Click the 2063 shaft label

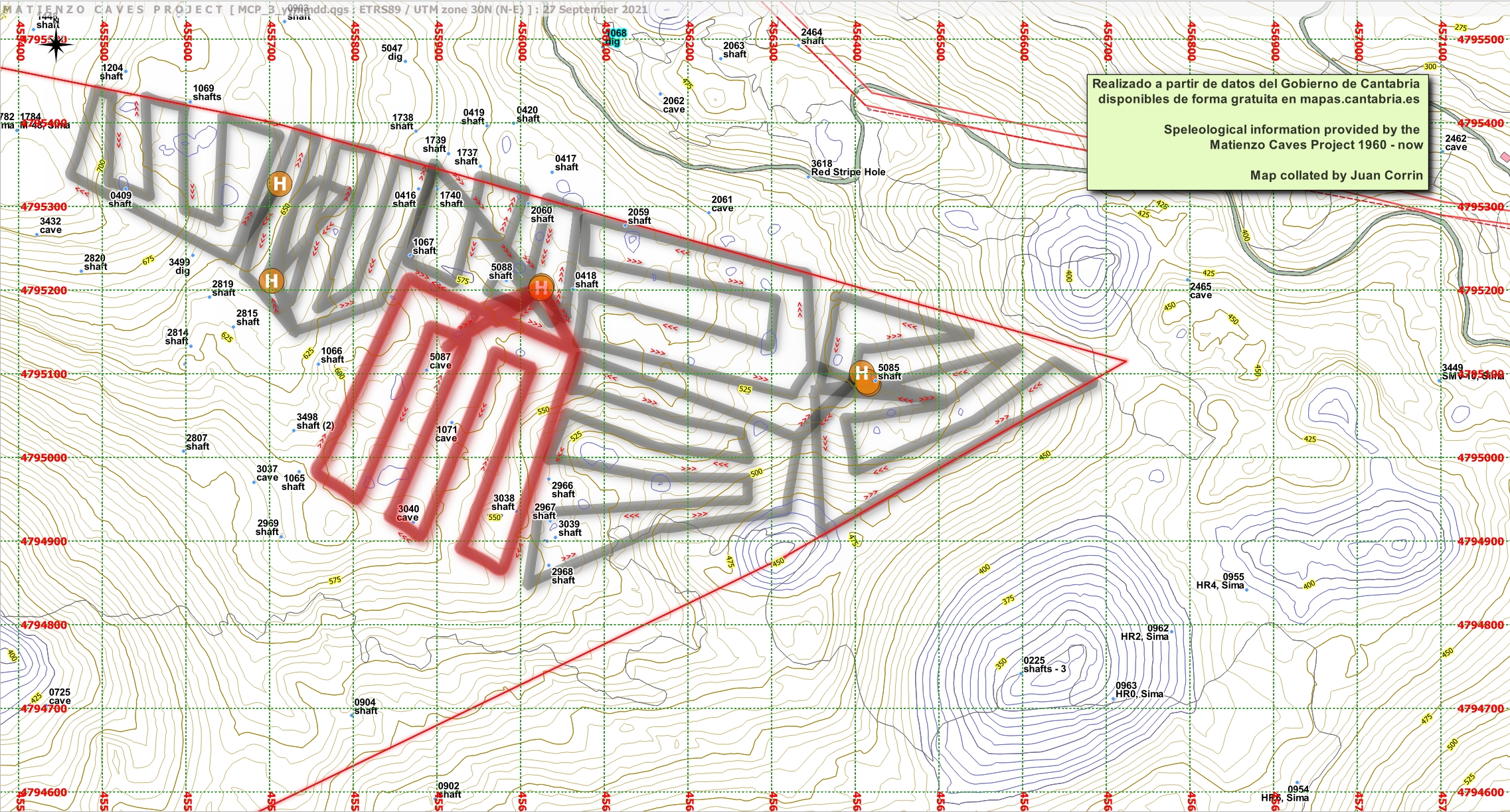click(x=734, y=50)
